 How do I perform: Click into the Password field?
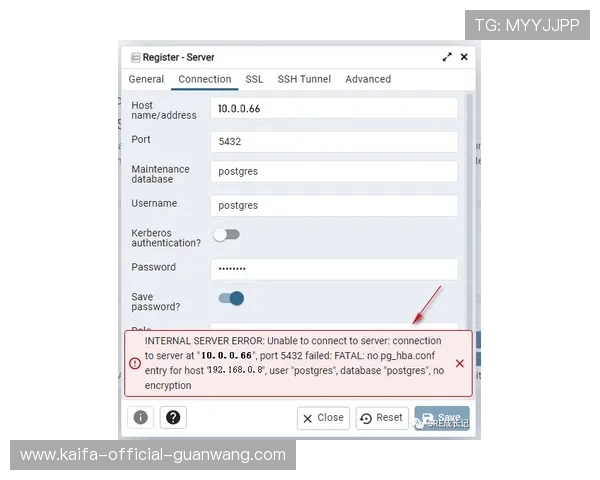tap(334, 269)
